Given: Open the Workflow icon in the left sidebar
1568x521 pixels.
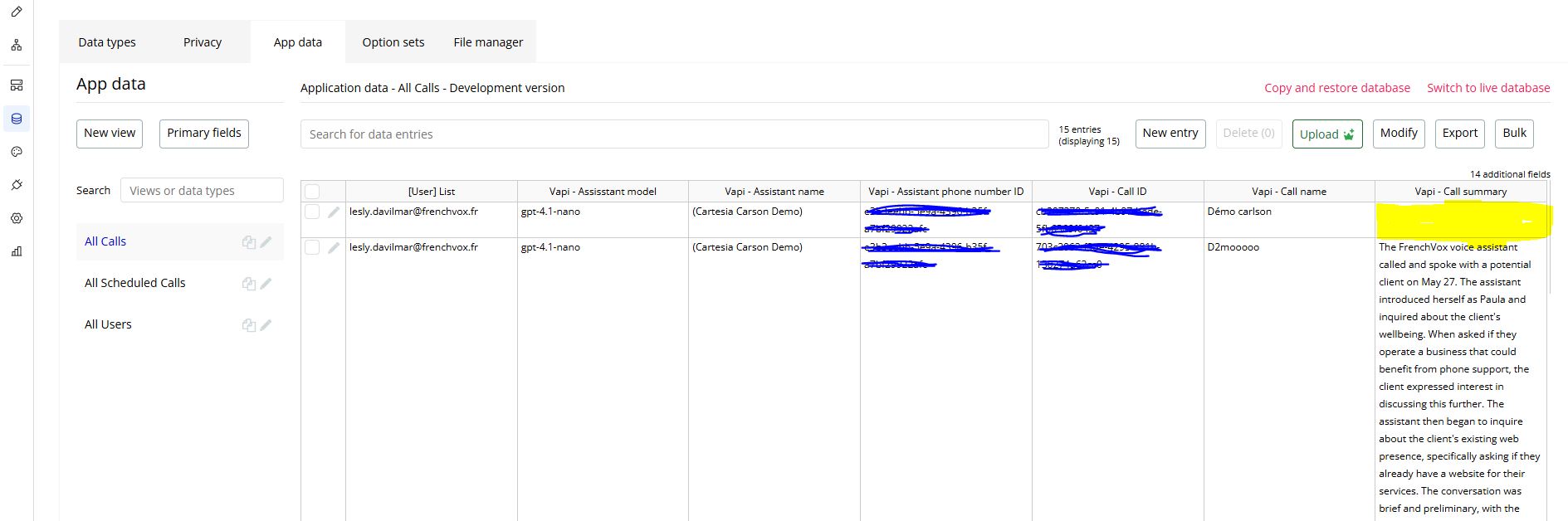Looking at the screenshot, I should (17, 46).
